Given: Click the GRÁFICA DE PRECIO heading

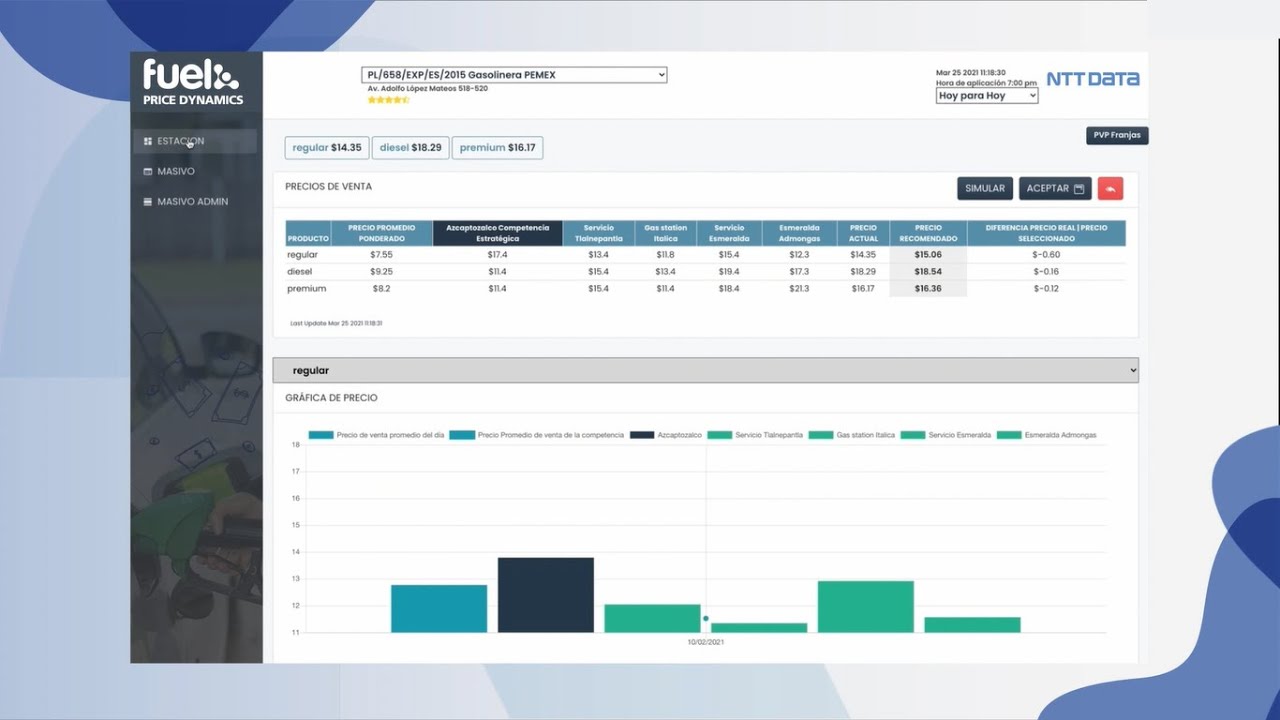Looking at the screenshot, I should pyautogui.click(x=331, y=398).
